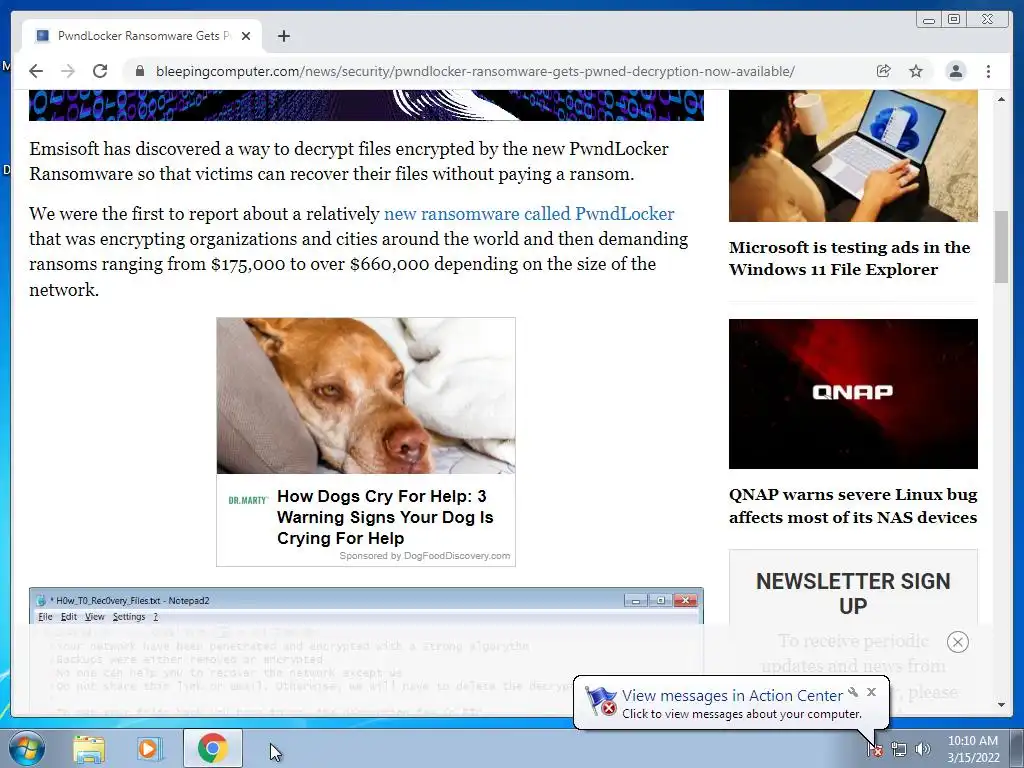The image size is (1024, 768).
Task: Click the address bar URL
Action: click(x=475, y=71)
